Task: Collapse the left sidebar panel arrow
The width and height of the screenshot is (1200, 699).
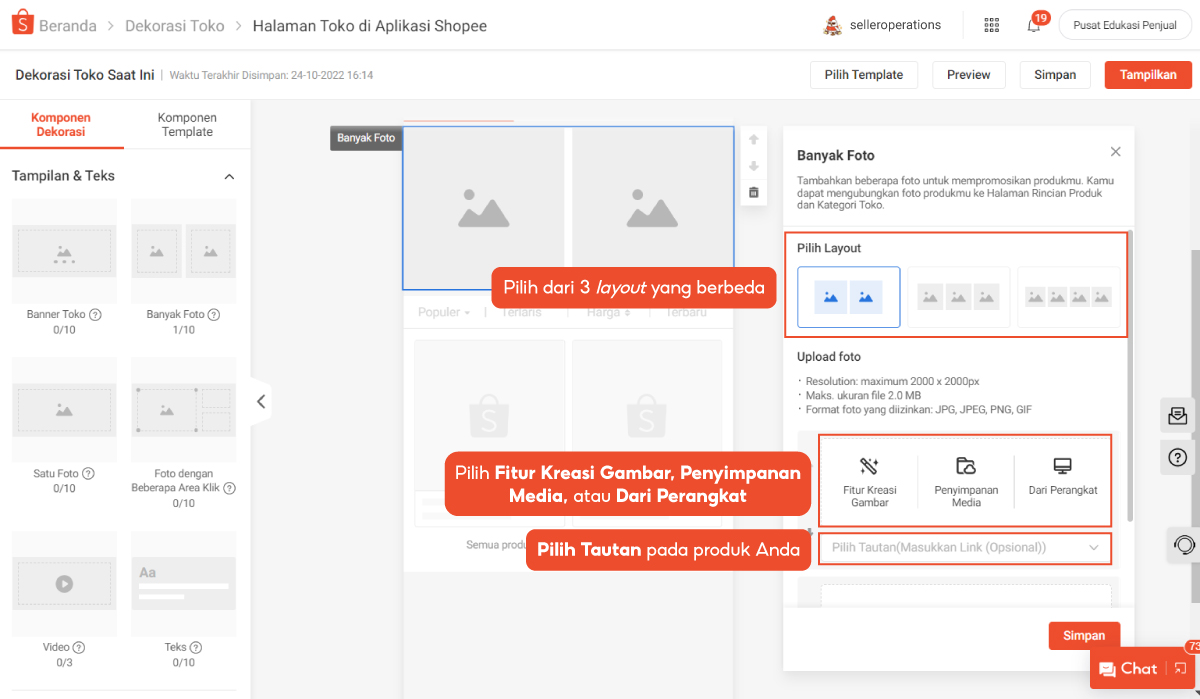Action: coord(260,402)
